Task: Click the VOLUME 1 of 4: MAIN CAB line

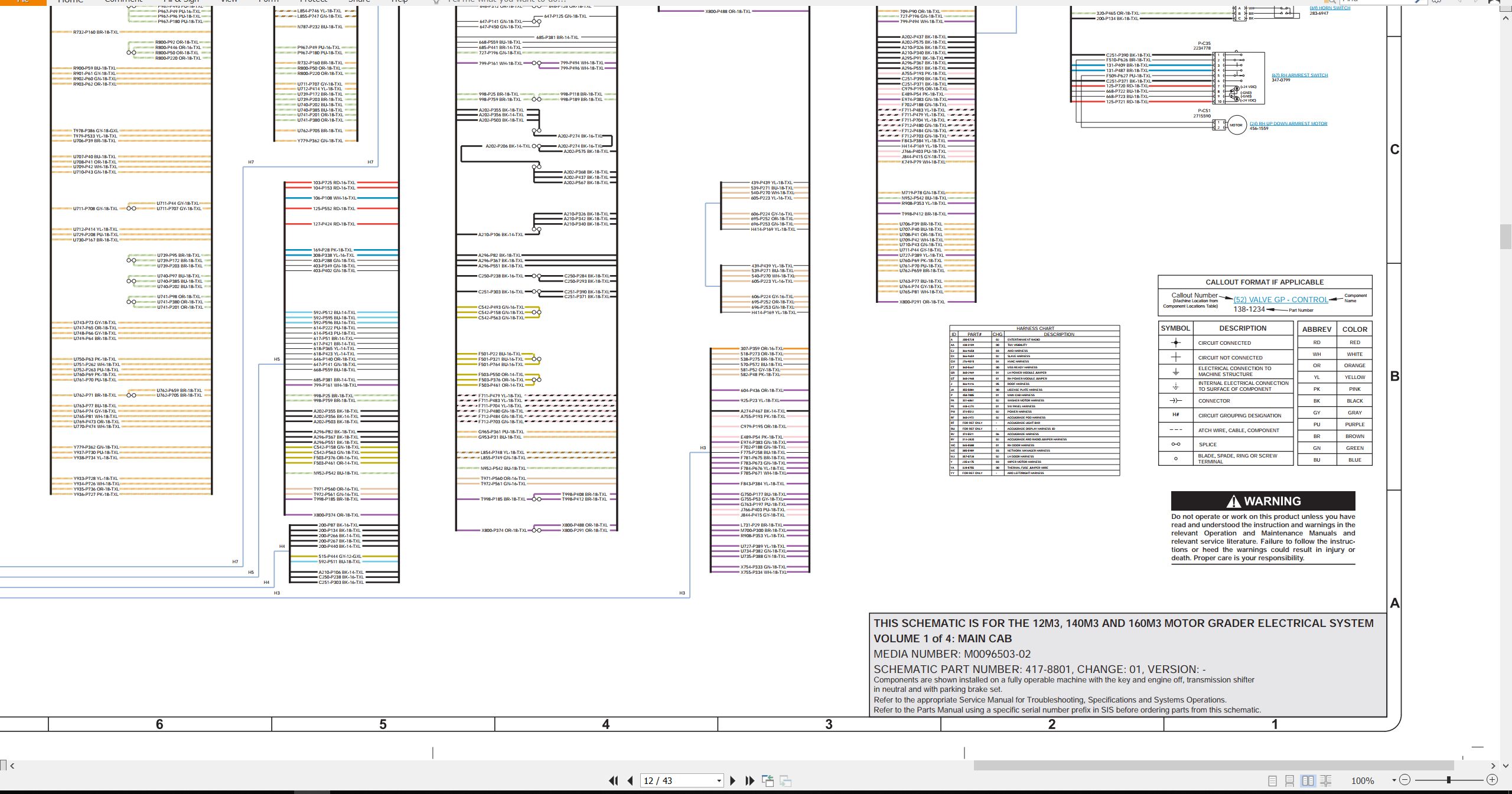Action: 943,639
